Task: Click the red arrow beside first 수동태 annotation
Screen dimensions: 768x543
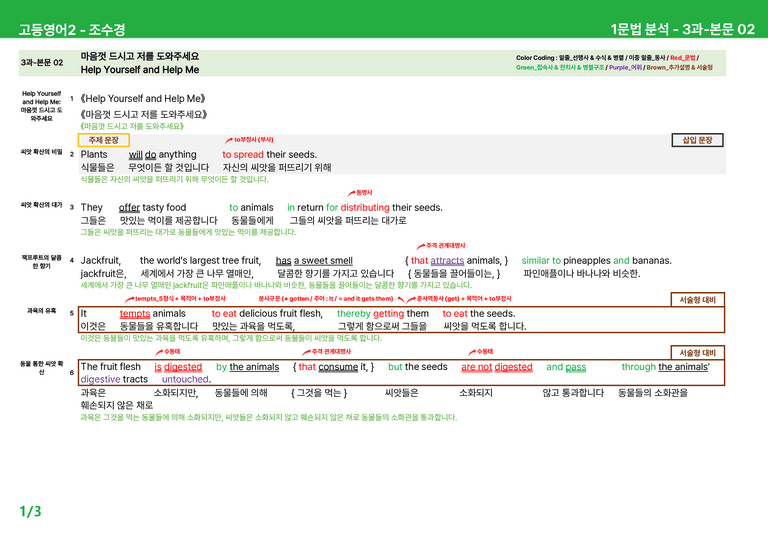Action: [x=159, y=352]
